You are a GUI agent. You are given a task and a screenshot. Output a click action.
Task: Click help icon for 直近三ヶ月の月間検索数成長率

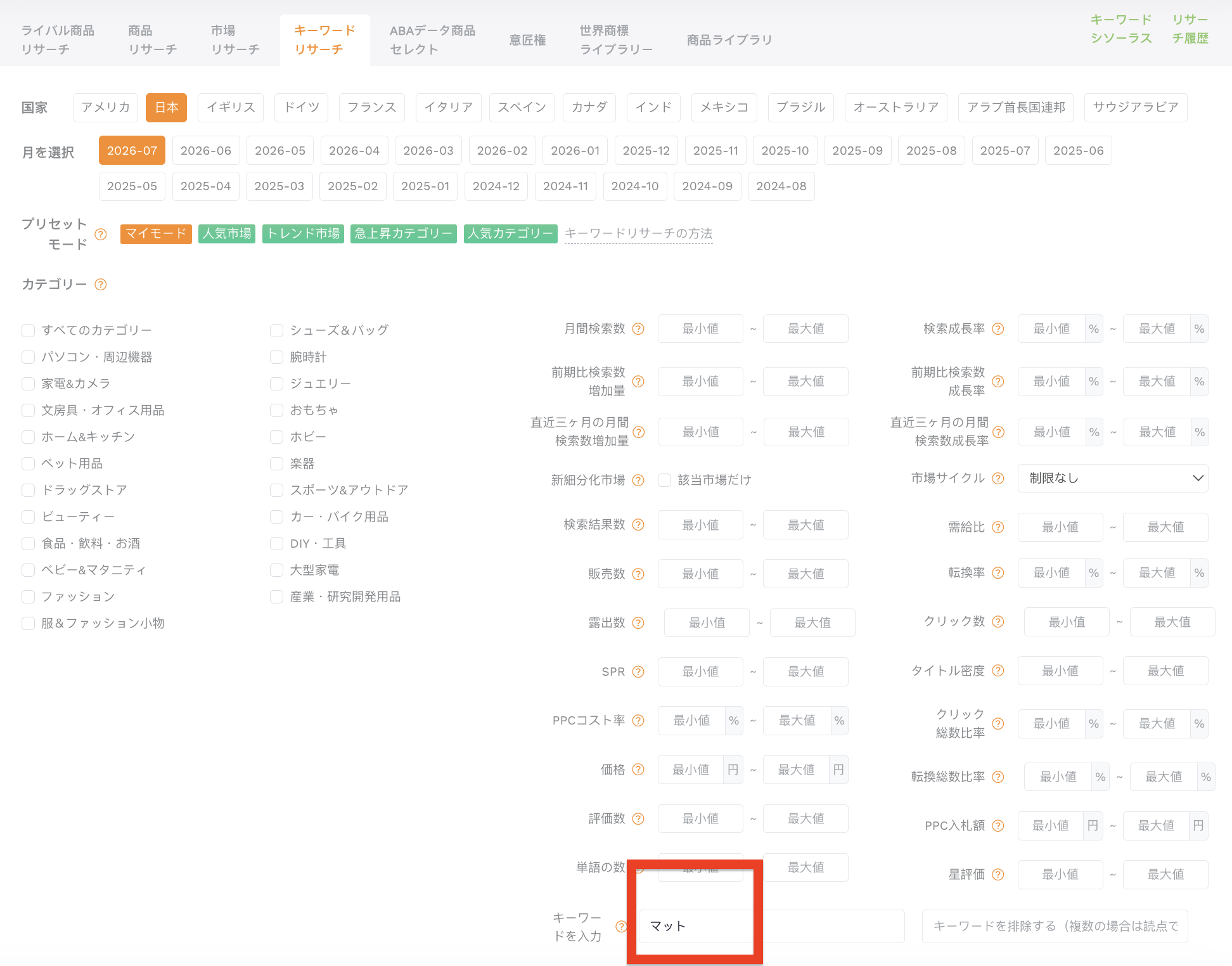998,432
